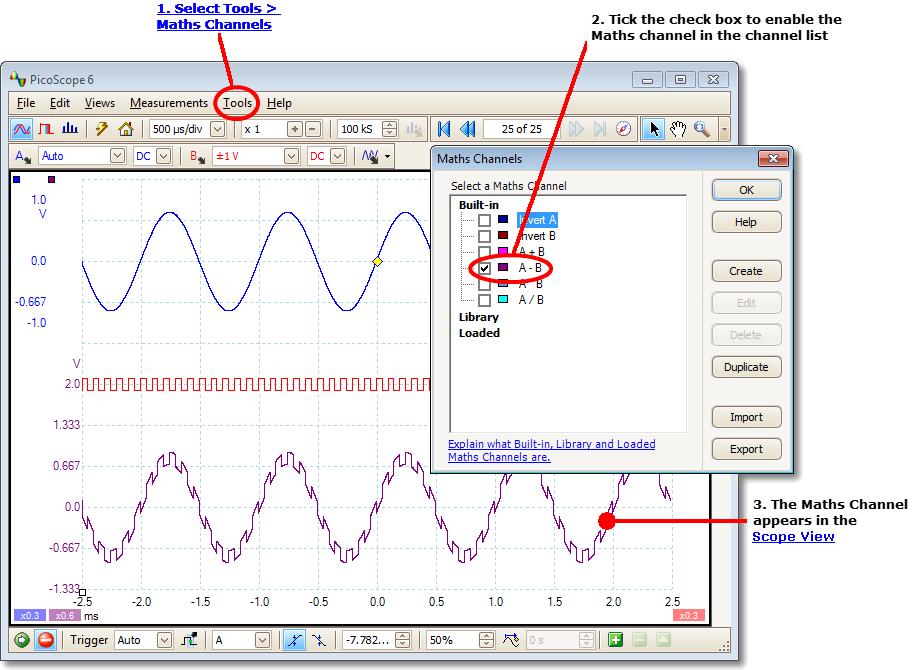Click the PicoScope 6 title bar logo
Image resolution: width=913 pixels, height=670 pixels.
[x=18, y=79]
